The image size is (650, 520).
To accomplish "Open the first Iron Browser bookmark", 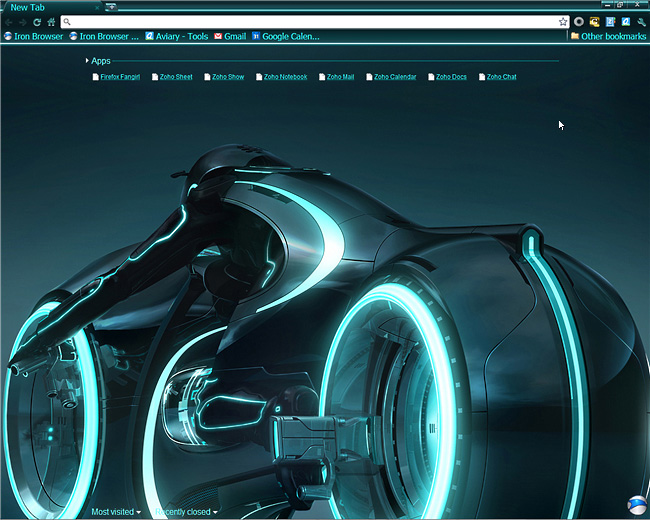I will [34, 36].
